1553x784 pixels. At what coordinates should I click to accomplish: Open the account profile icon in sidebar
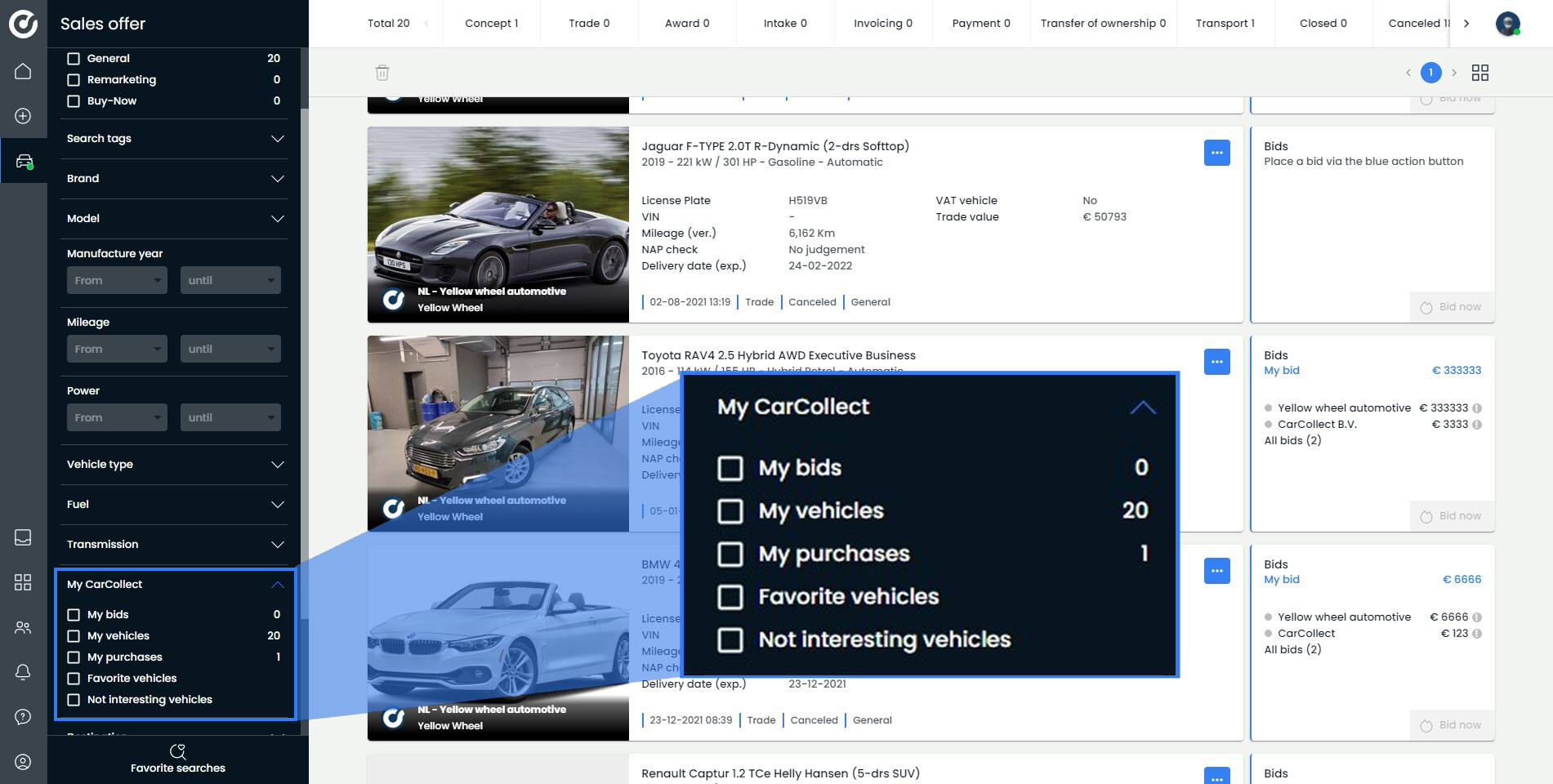tap(23, 761)
